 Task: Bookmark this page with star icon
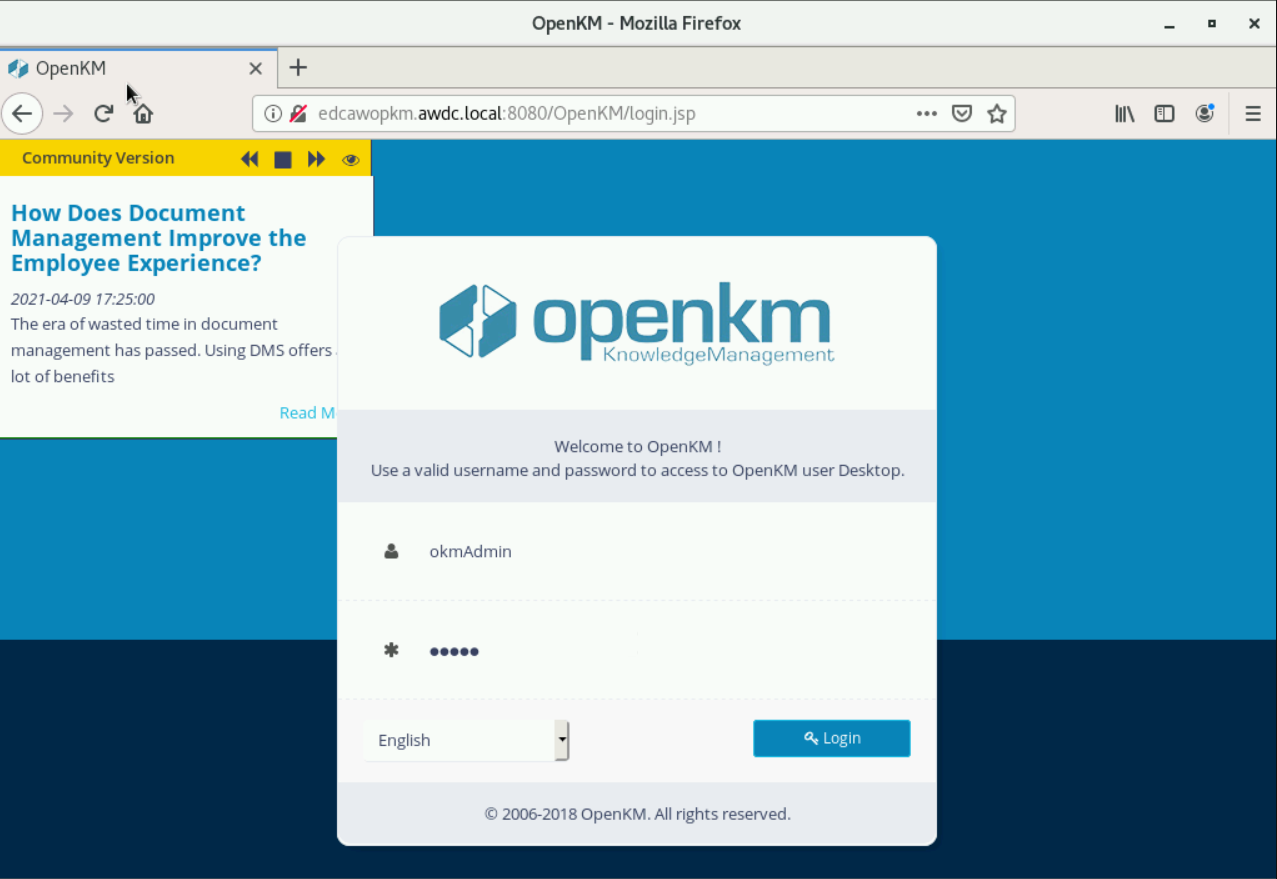[996, 114]
